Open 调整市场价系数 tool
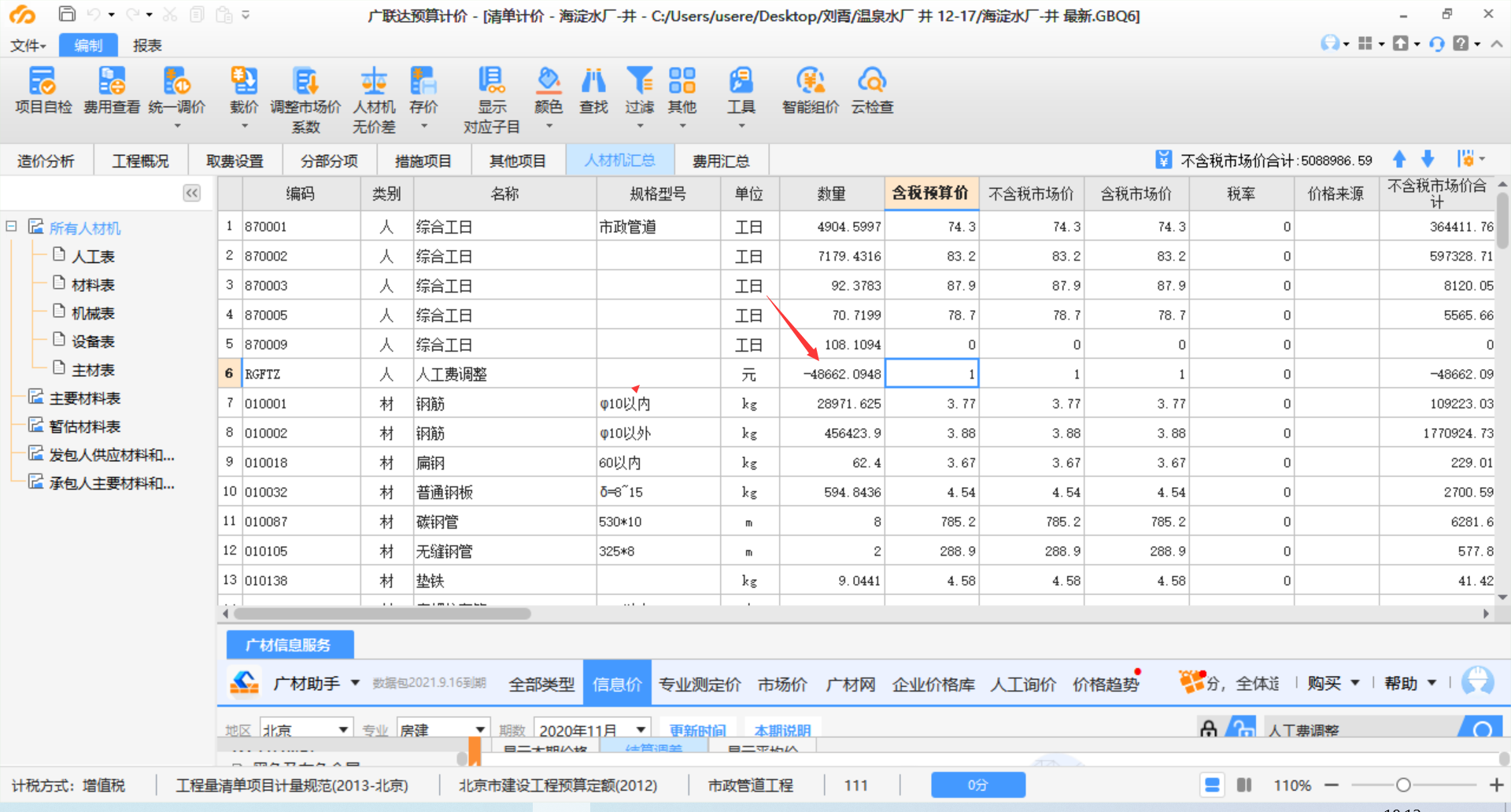This screenshot has width=1511, height=812. tap(305, 101)
